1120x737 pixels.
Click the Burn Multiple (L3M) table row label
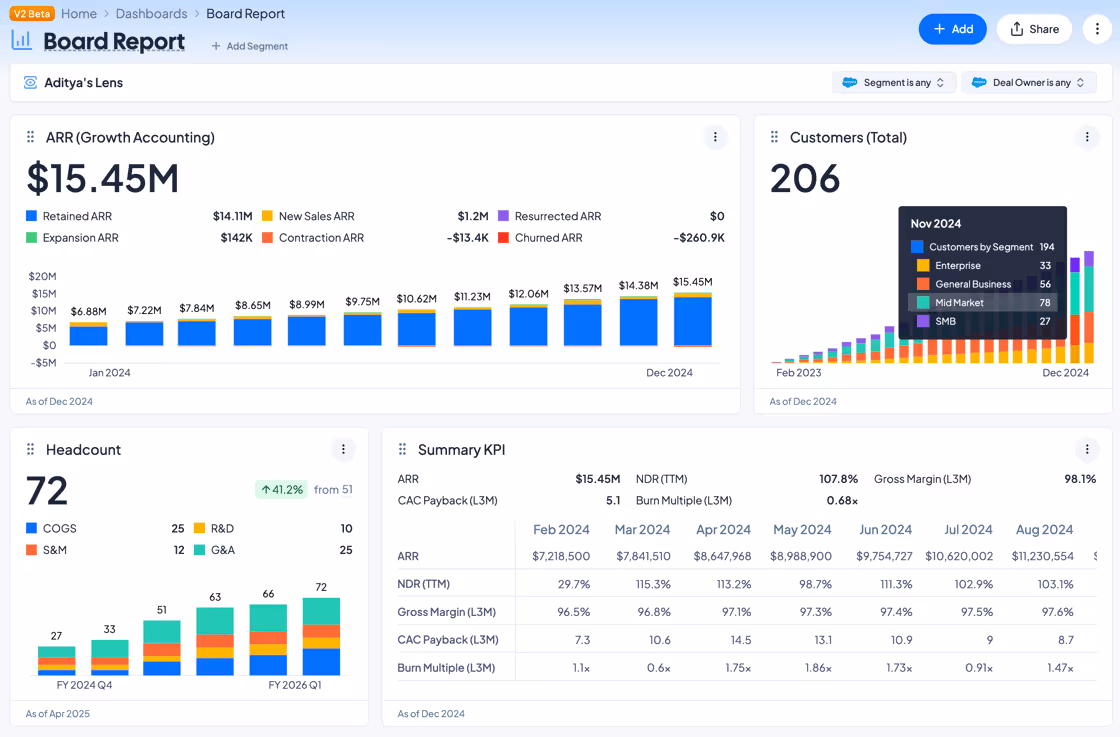point(446,668)
